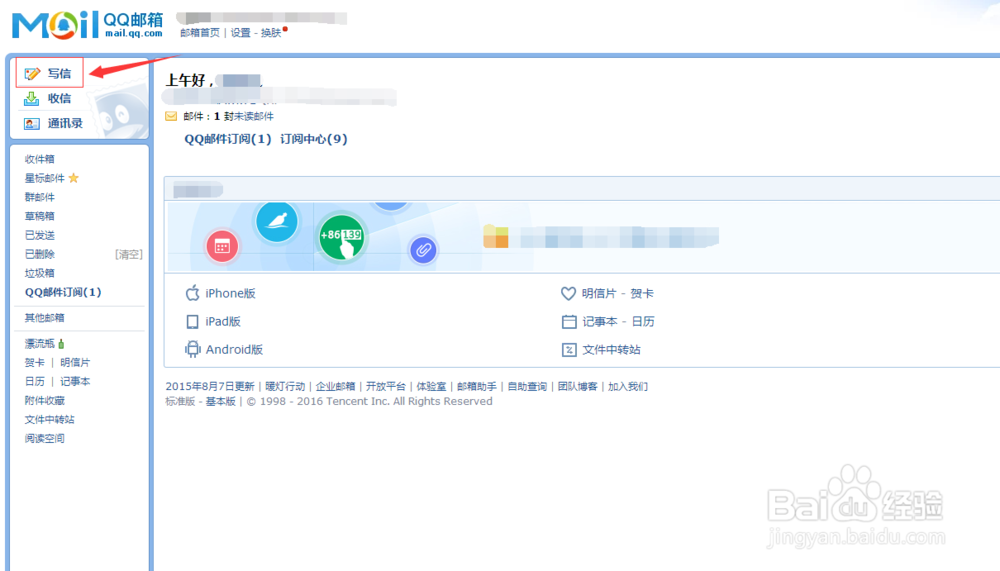Click the yellow folder icon in banner
The image size is (1000, 571).
pos(496,236)
